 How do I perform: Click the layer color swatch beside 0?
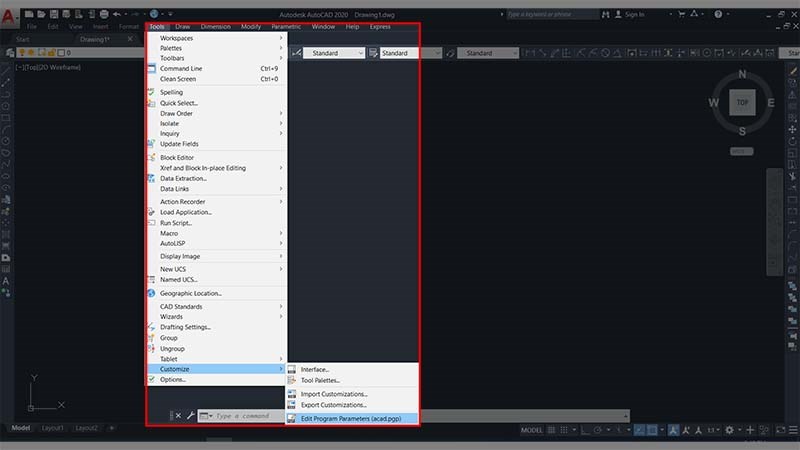pyautogui.click(x=61, y=53)
